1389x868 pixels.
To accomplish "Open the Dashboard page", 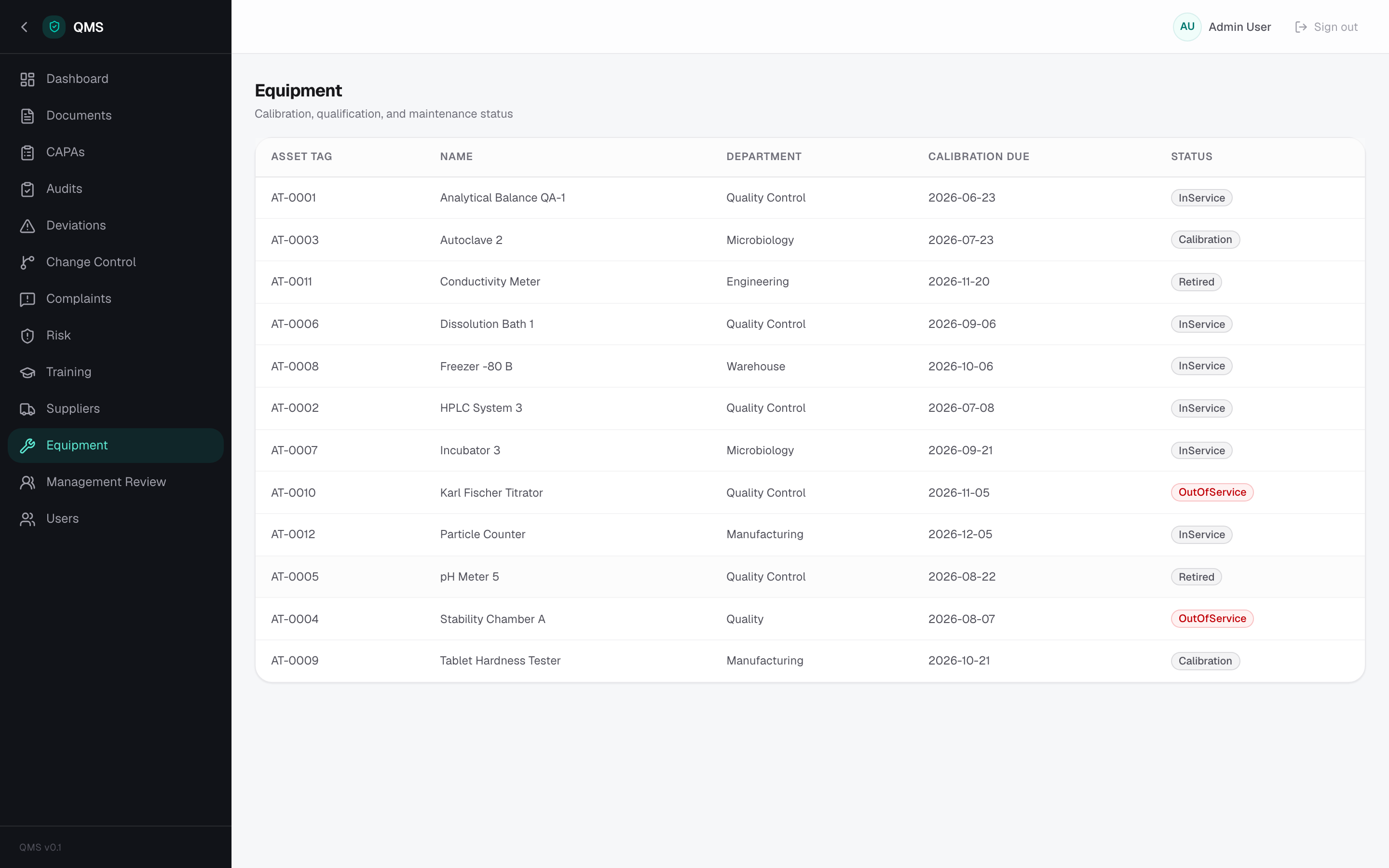I will (77, 79).
